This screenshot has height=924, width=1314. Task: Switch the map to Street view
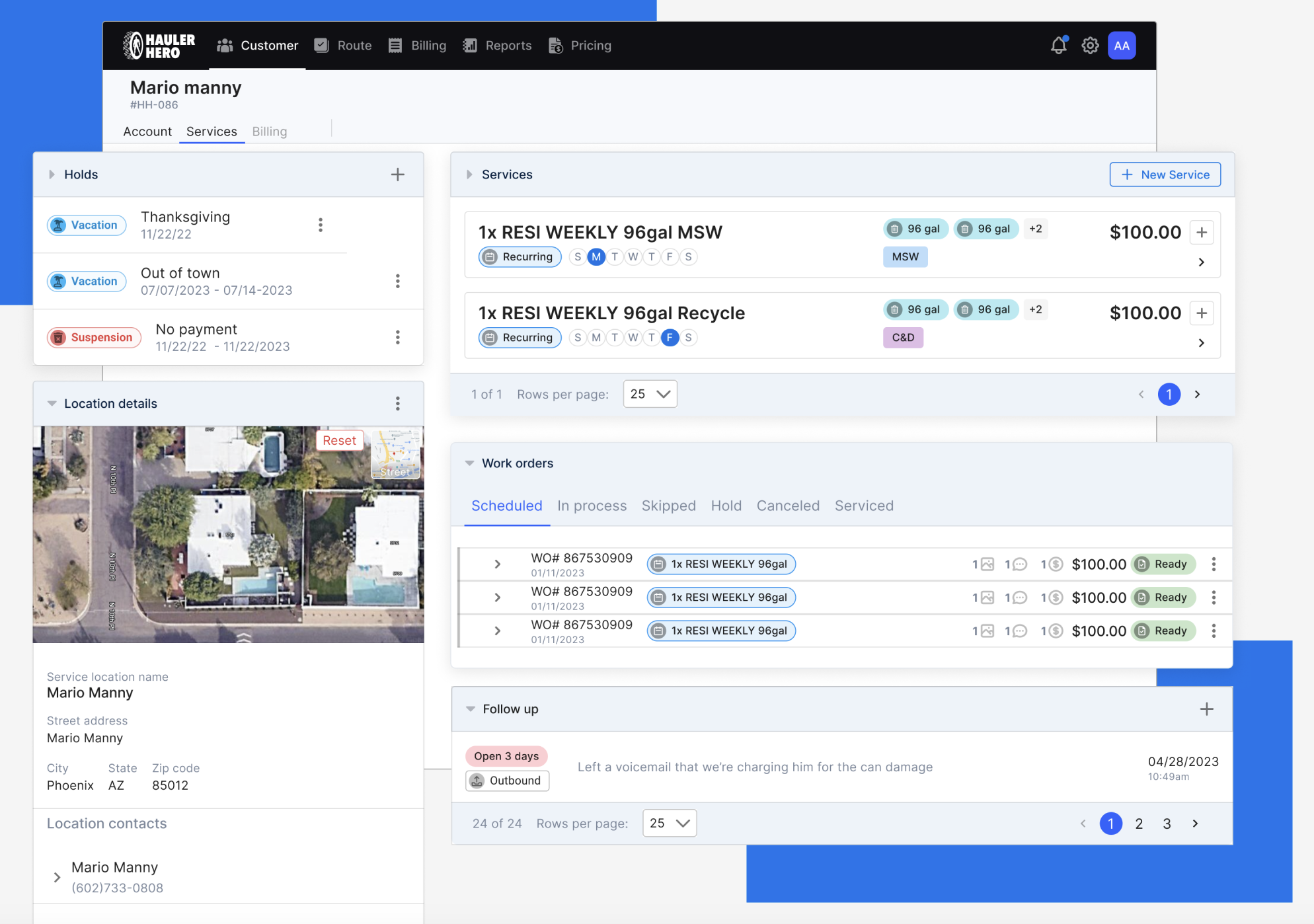[x=395, y=454]
